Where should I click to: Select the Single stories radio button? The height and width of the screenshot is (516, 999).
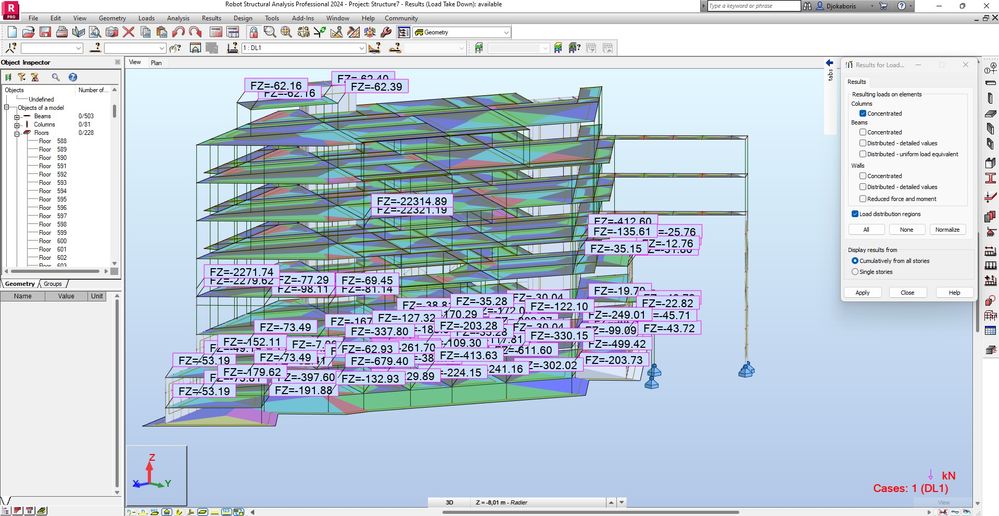854,271
